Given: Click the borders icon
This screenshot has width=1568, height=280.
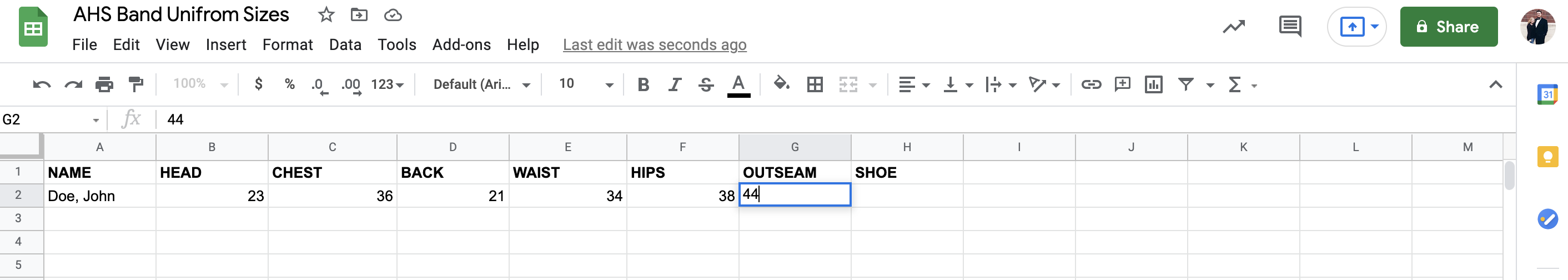Looking at the screenshot, I should [815, 84].
